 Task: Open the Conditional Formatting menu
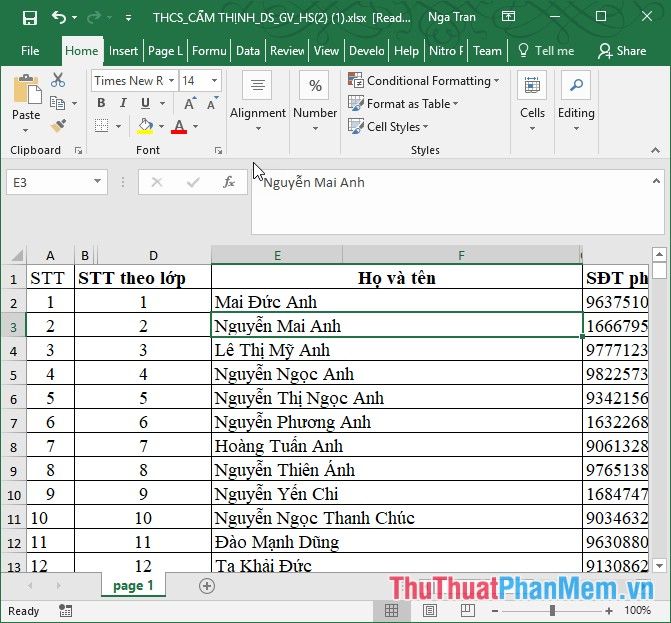pos(423,80)
